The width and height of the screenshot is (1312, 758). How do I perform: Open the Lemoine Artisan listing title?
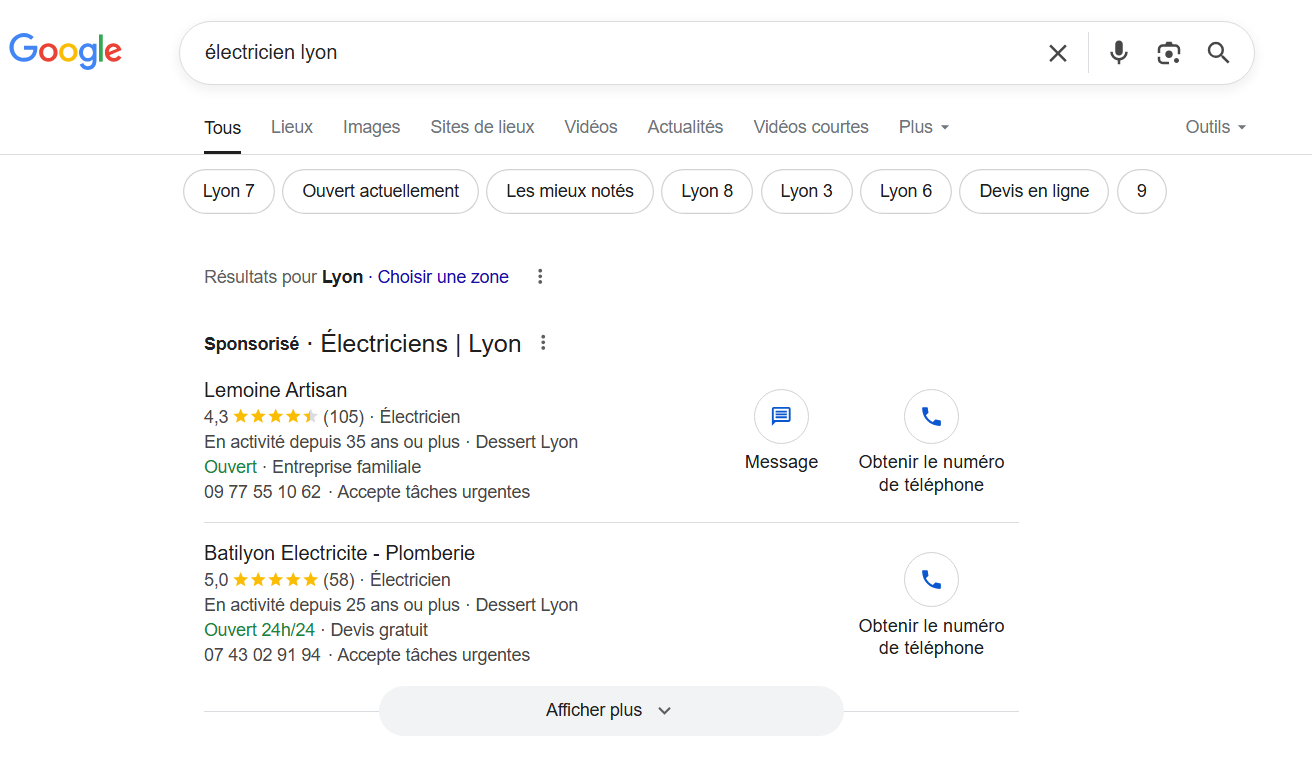pos(276,390)
